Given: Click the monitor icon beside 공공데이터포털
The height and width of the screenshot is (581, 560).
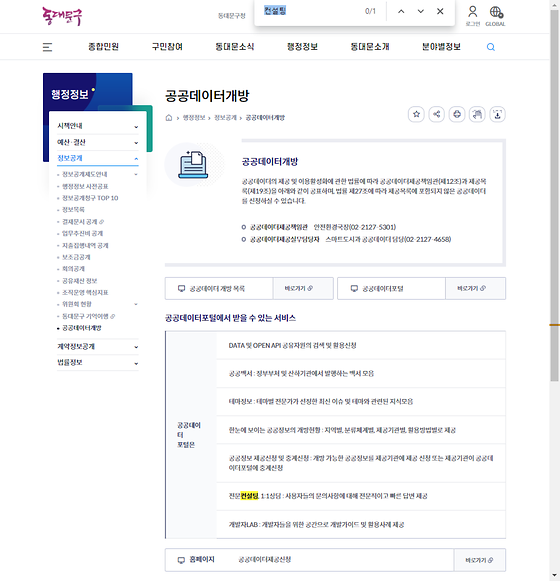Looking at the screenshot, I should coord(354,288).
